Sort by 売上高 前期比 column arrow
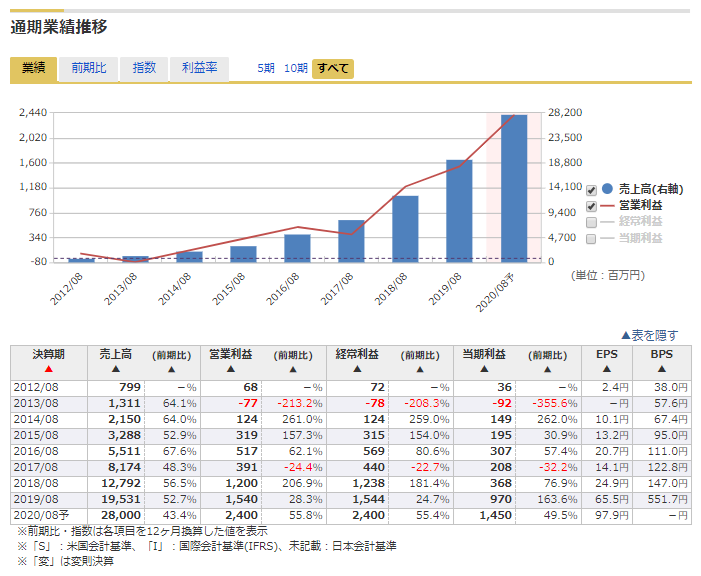This screenshot has width=701, height=576. click(x=176, y=369)
